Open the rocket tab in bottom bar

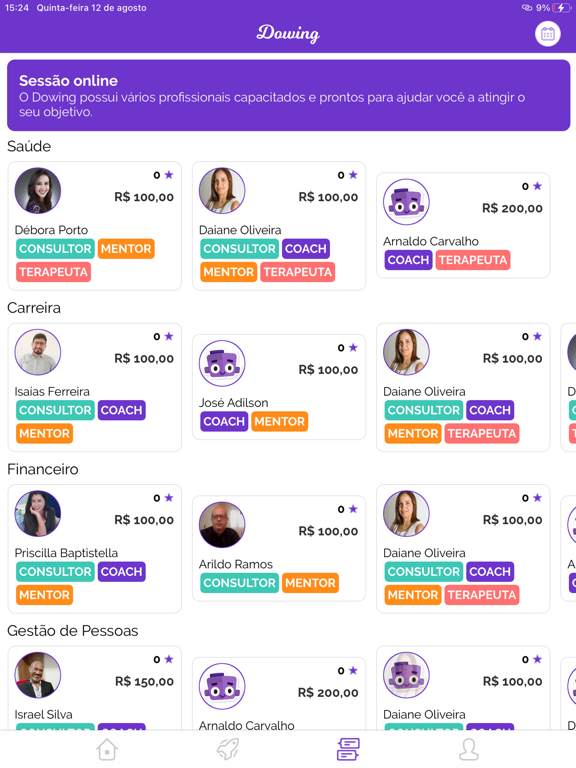click(x=228, y=749)
